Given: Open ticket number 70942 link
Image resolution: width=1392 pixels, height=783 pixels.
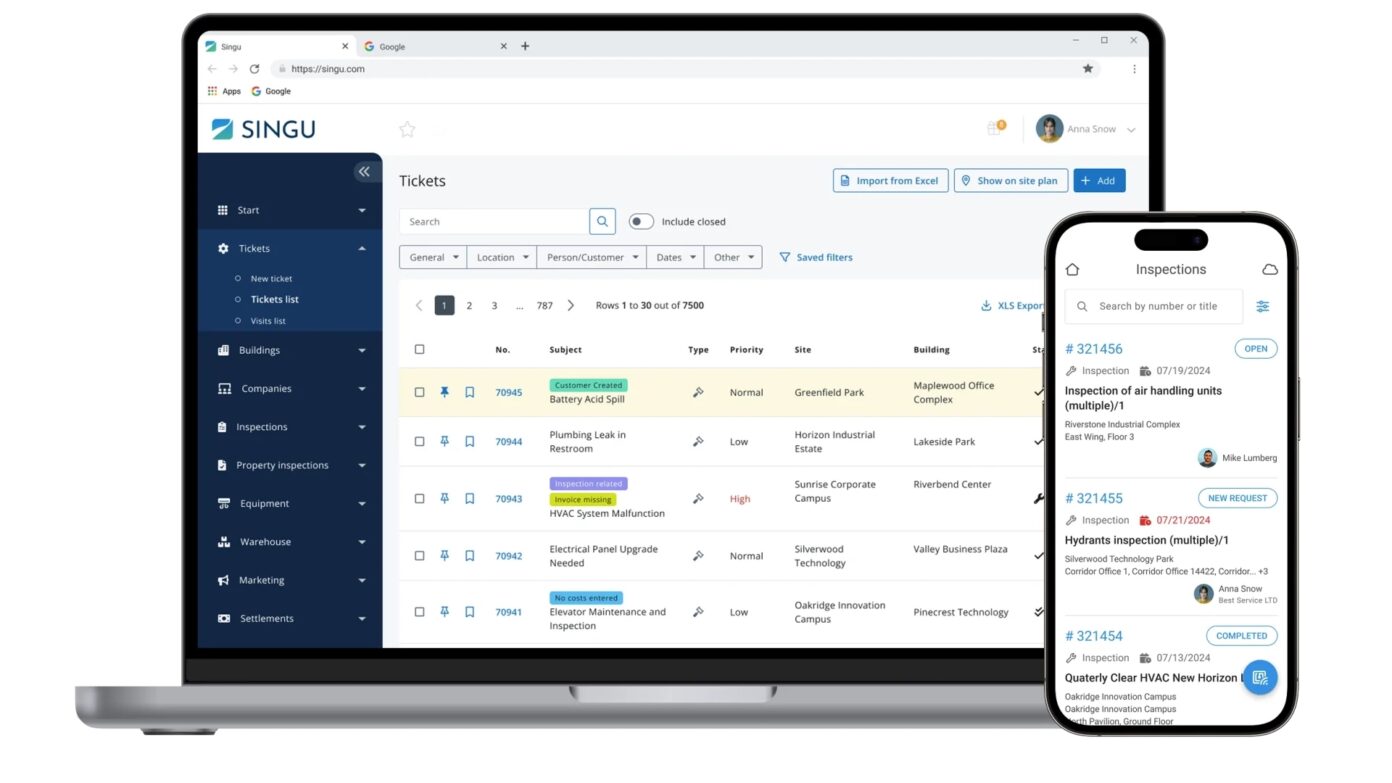Looking at the screenshot, I should tap(509, 556).
